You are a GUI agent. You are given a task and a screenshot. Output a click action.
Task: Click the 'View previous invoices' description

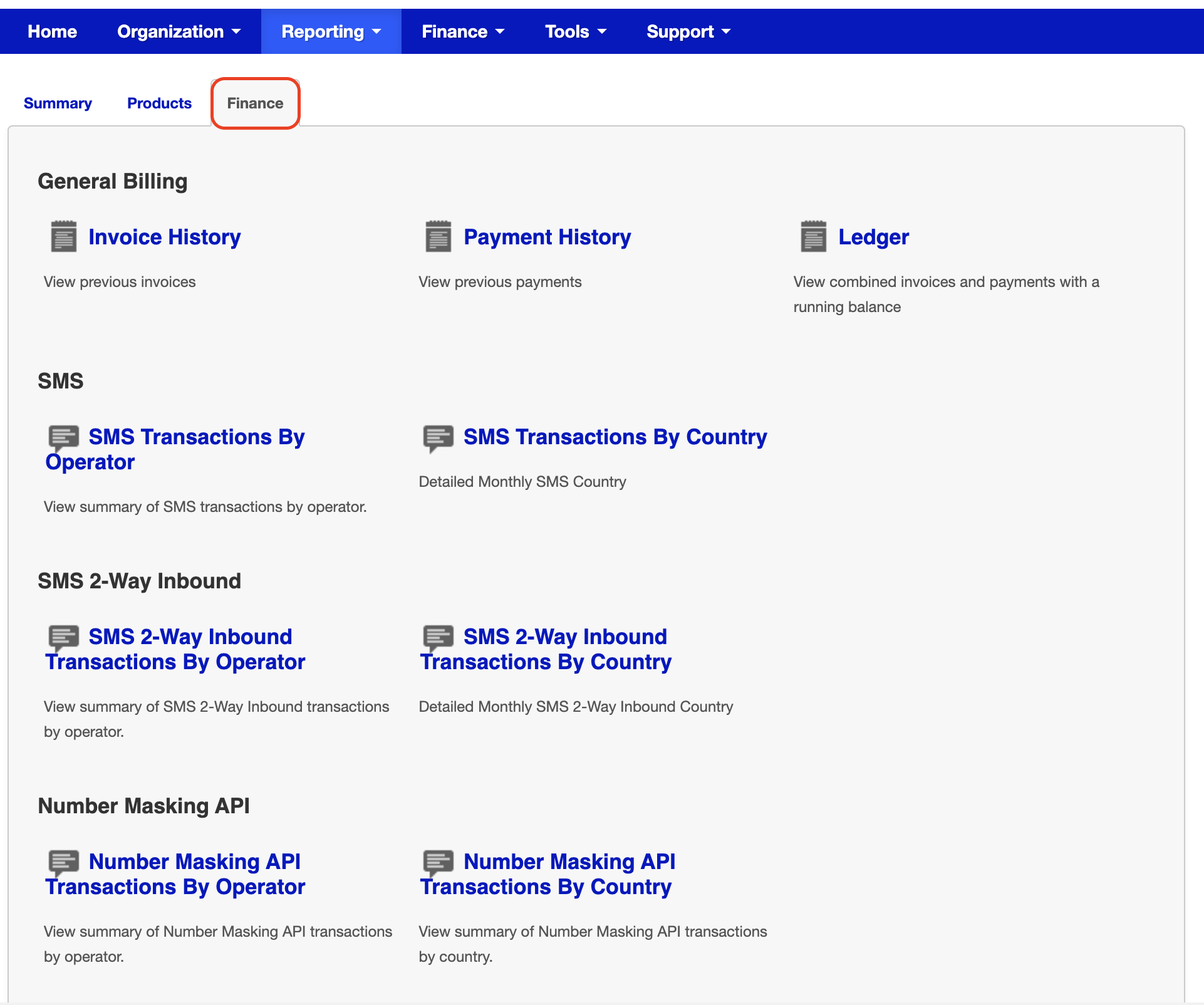click(x=120, y=282)
